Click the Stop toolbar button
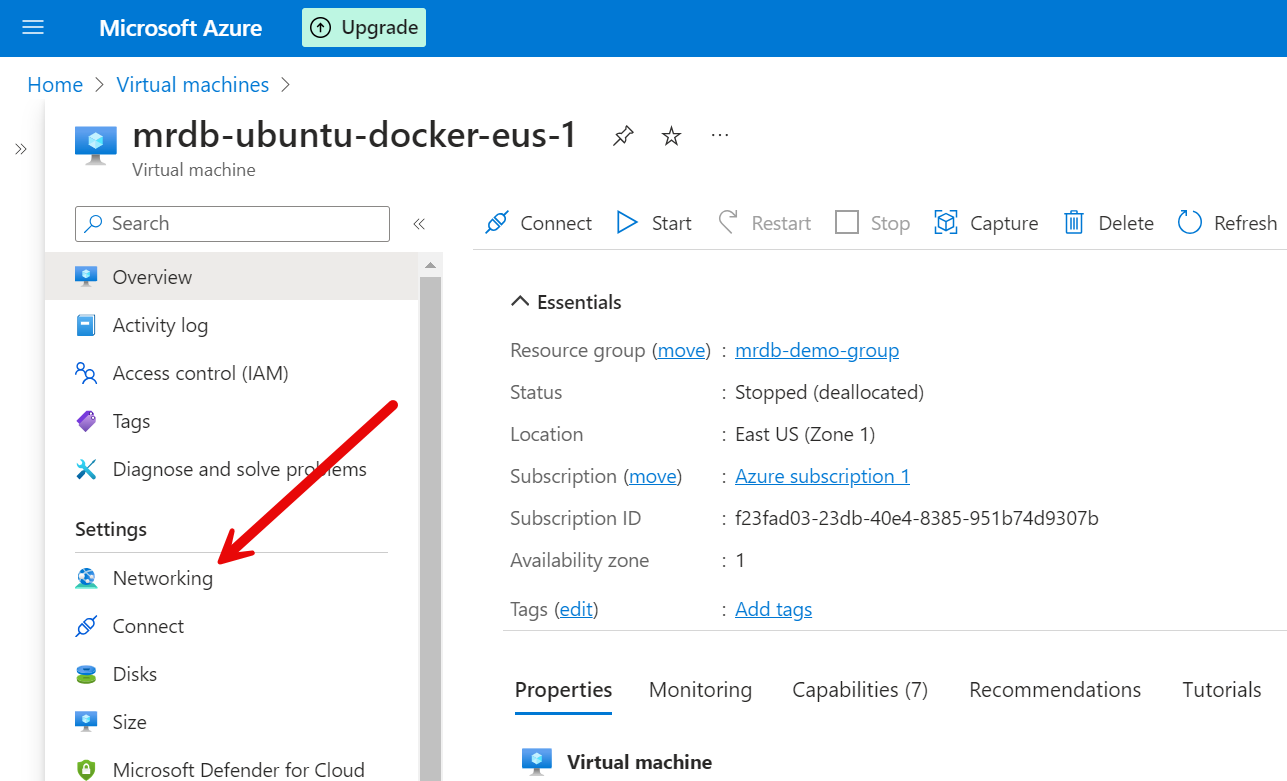The image size is (1287, 781). (x=872, y=223)
